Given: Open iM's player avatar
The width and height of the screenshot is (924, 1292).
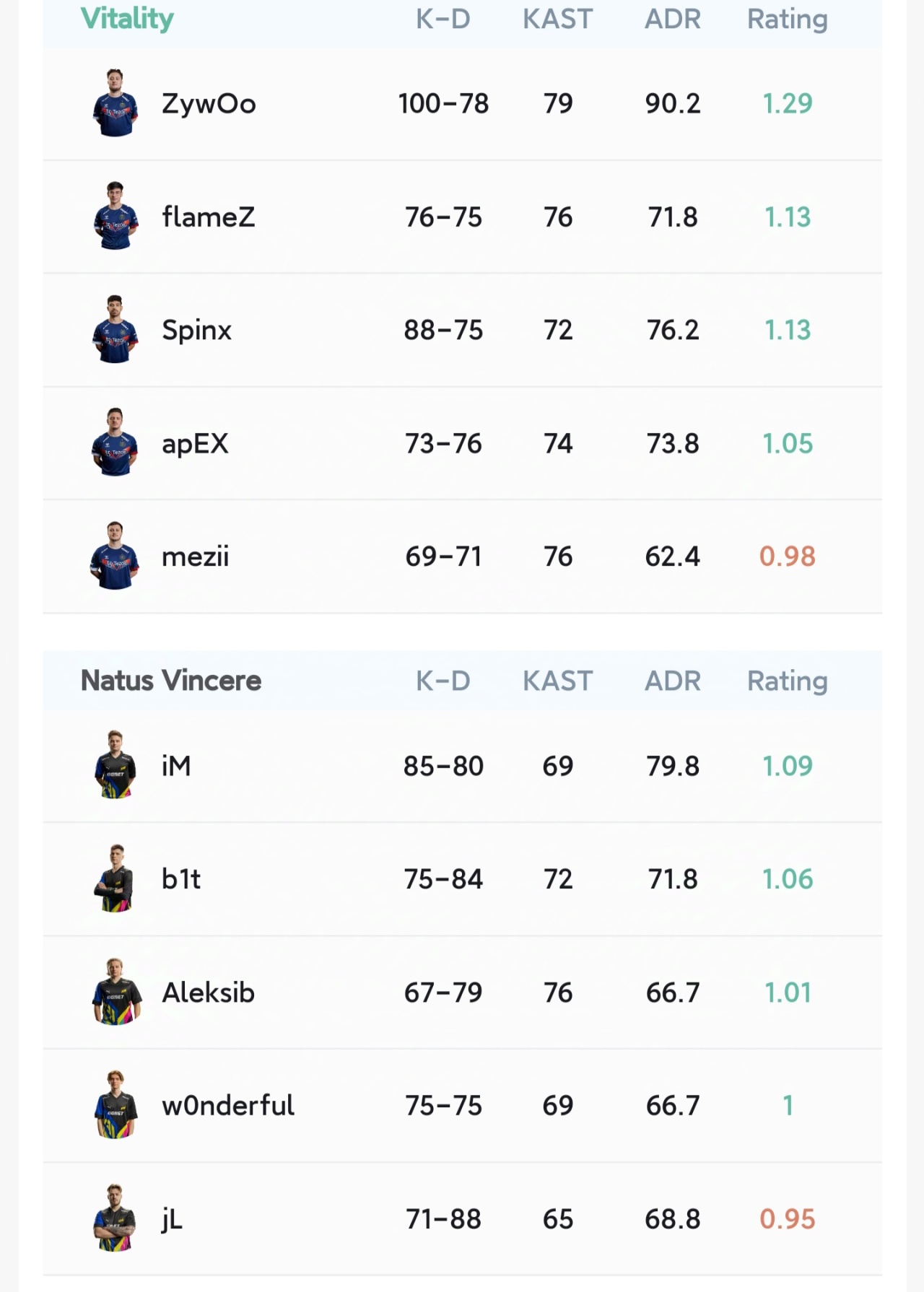Looking at the screenshot, I should tap(115, 766).
